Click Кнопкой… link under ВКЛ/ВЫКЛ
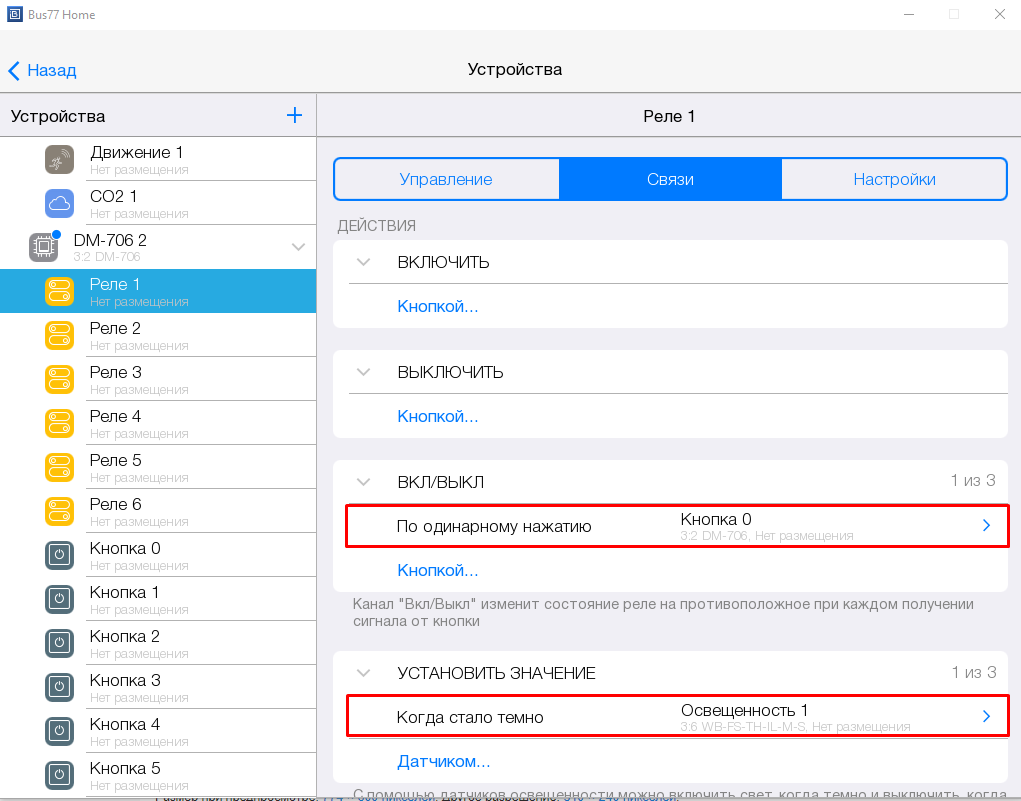The image size is (1021, 801). click(x=437, y=571)
